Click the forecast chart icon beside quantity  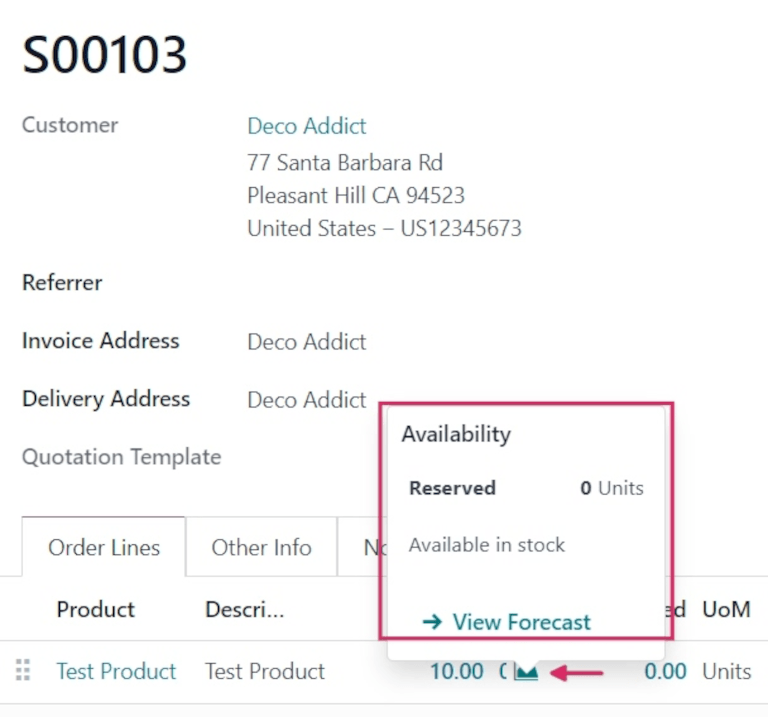pyautogui.click(x=526, y=672)
